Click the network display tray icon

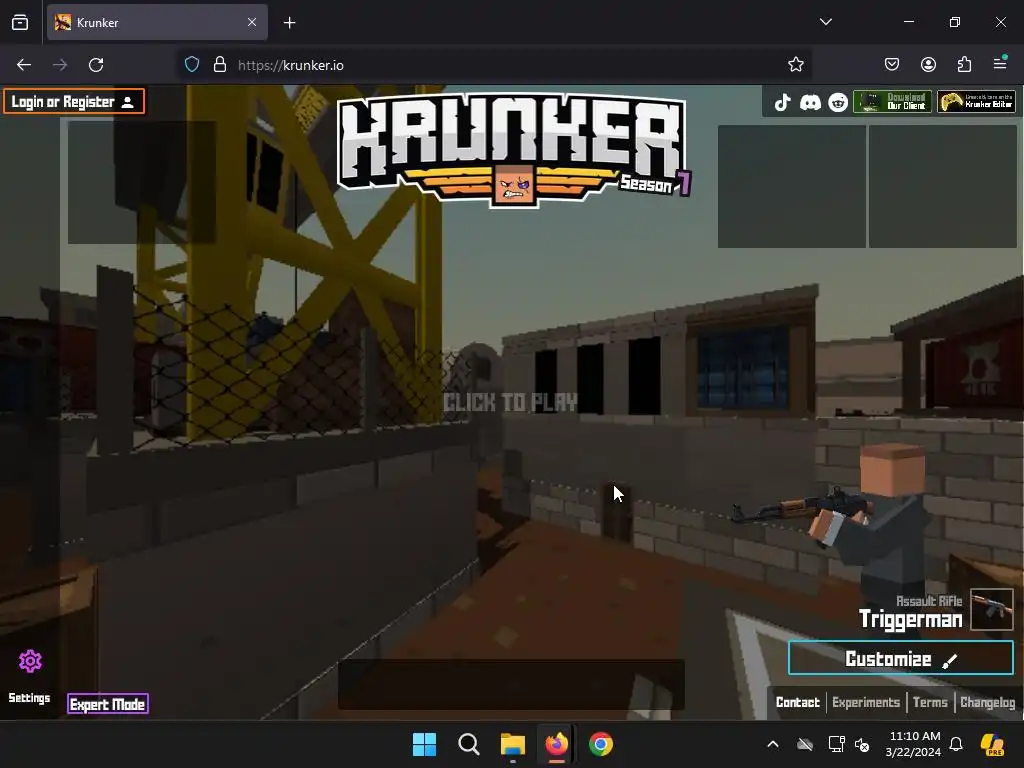836,744
